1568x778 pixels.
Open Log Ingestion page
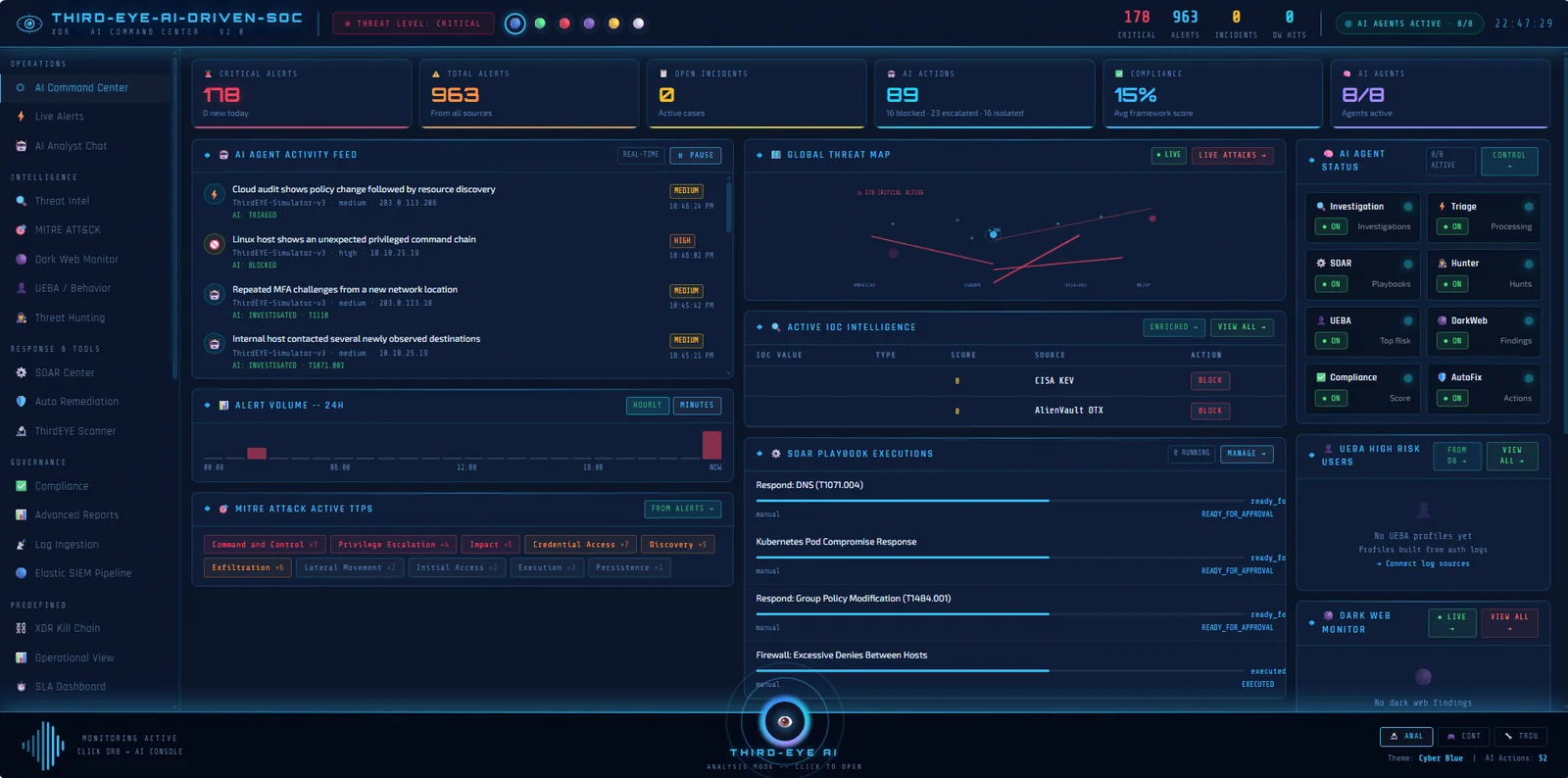[x=67, y=545]
